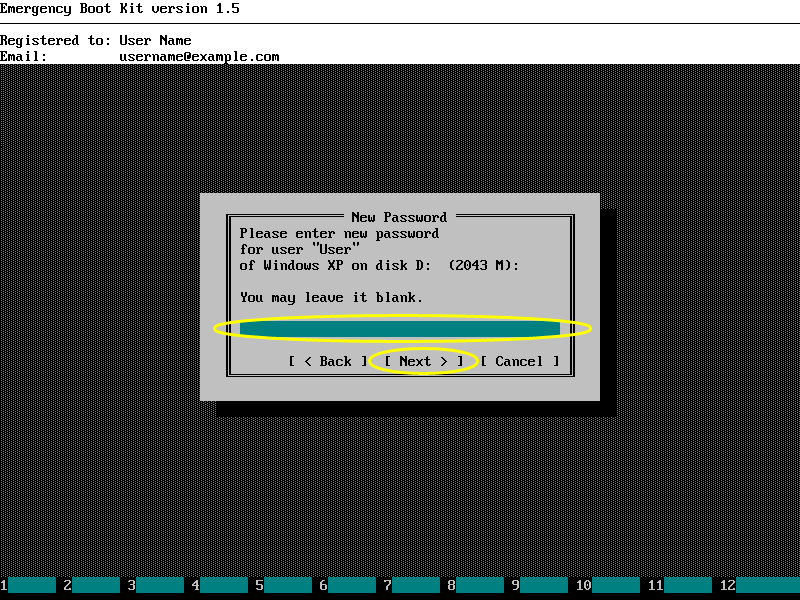Click the new password input field
The width and height of the screenshot is (800, 600).
[x=400, y=329]
